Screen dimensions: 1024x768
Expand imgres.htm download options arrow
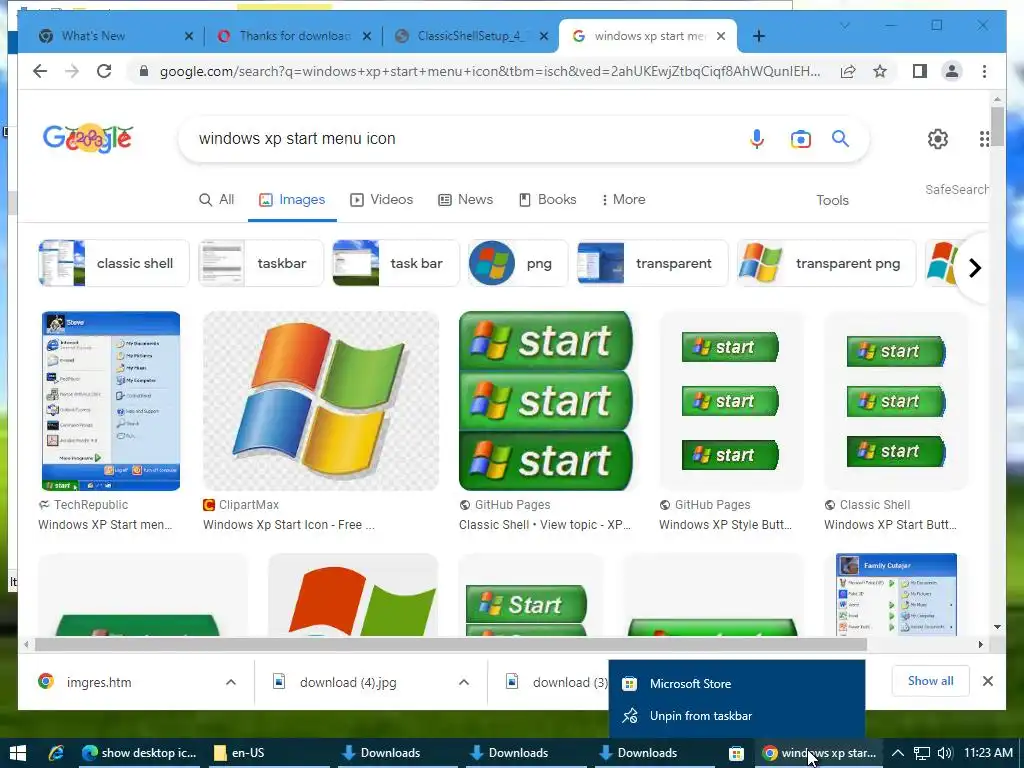click(x=231, y=682)
